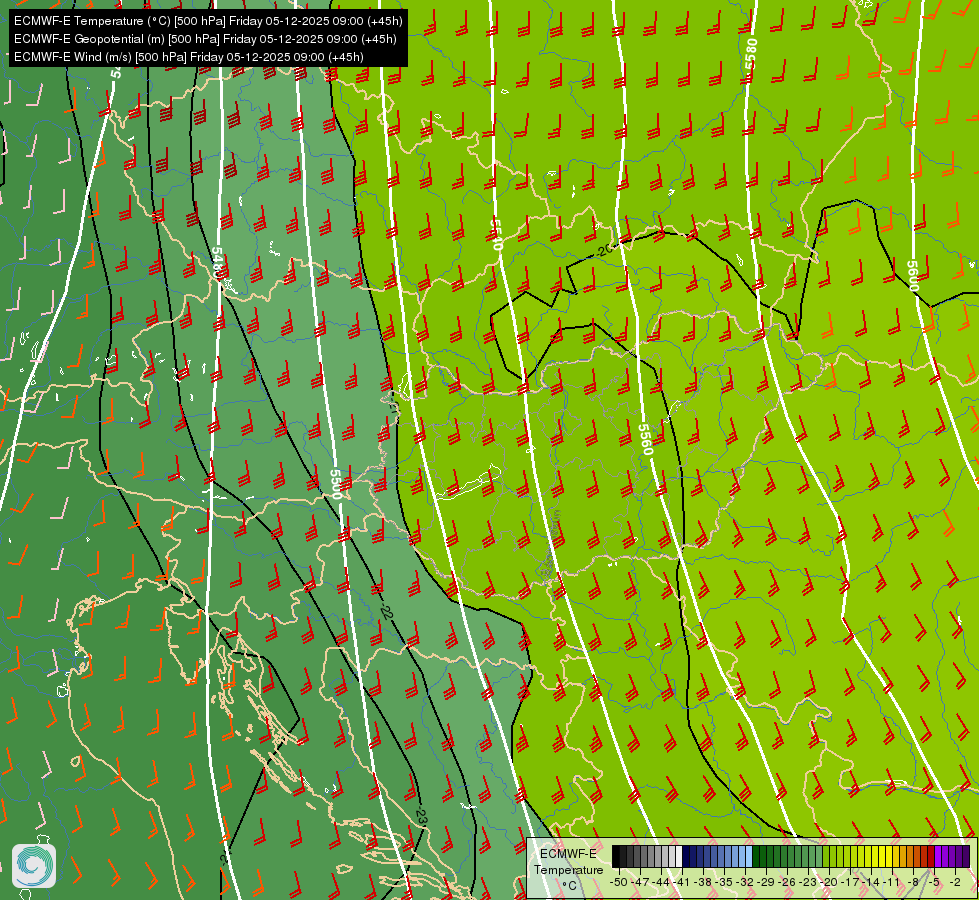
Task: Click the ECMWF-E Temperature legend caption
Action: point(568,869)
